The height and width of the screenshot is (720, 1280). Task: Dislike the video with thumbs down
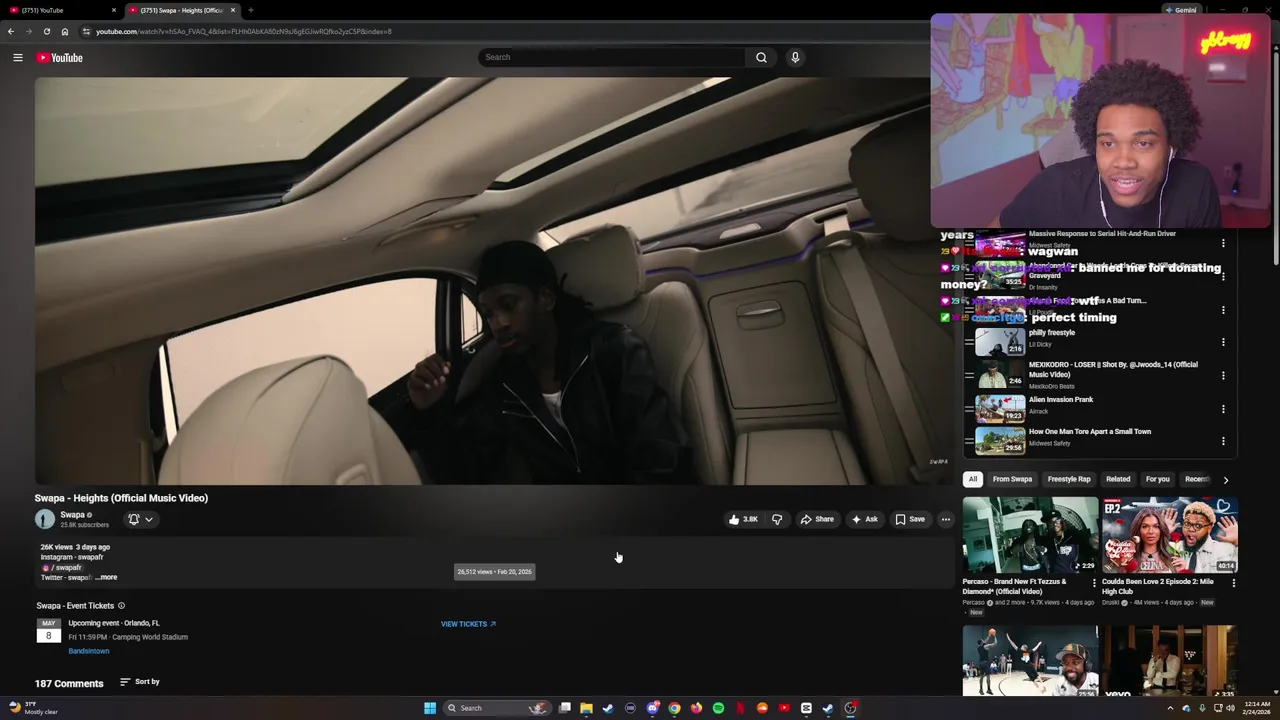777,519
